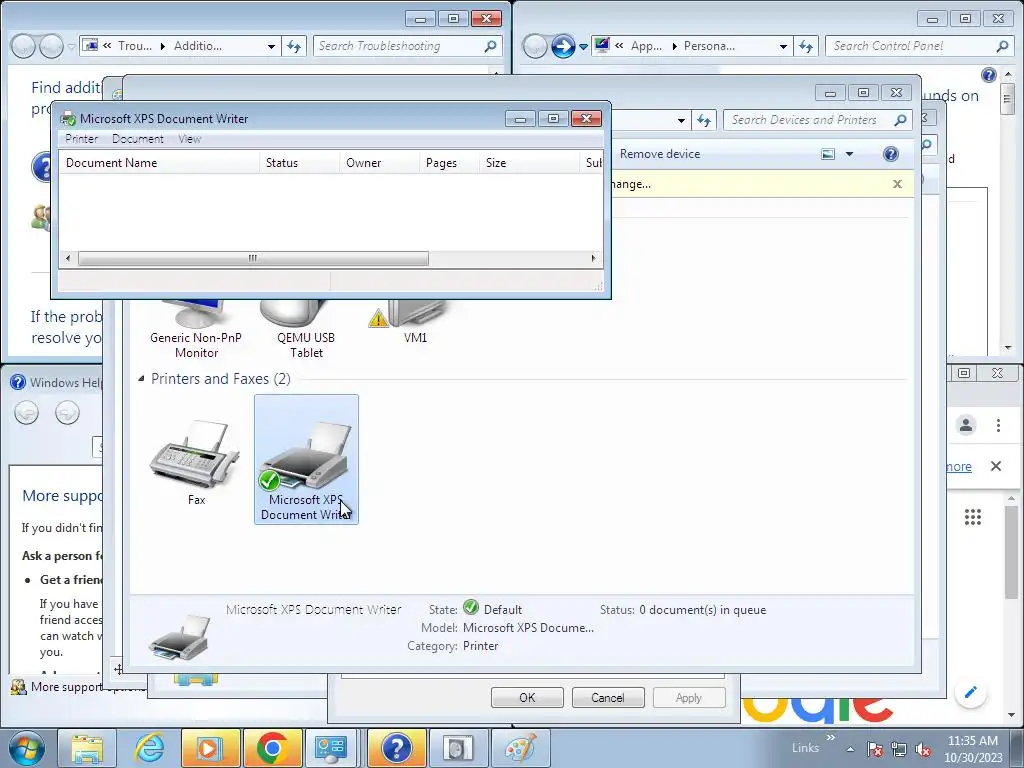Open the Devices and Printers address history dropdown
Viewport: 1024px width, 768px height.
click(681, 120)
